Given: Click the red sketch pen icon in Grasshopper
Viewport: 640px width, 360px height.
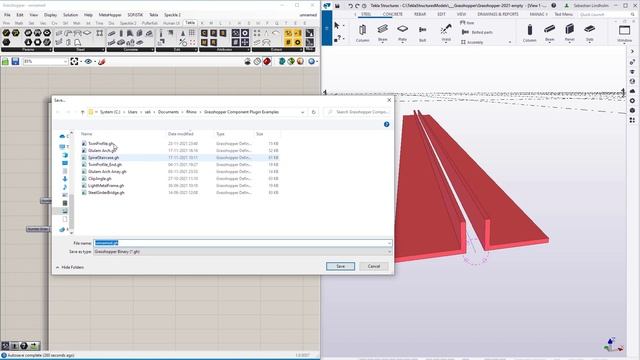Looking at the screenshot, I should point(102,61).
